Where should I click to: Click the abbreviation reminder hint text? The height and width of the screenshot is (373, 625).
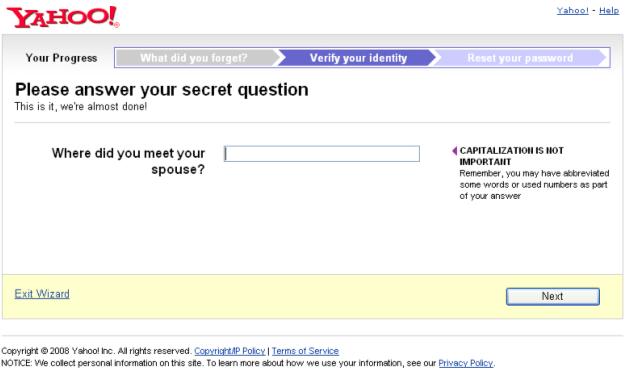coord(534,185)
